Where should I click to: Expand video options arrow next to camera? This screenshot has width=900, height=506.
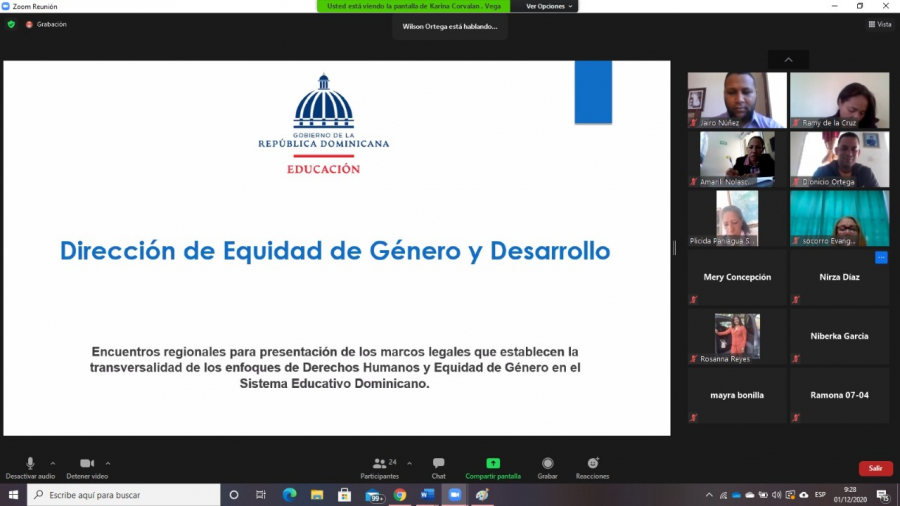click(x=108, y=463)
